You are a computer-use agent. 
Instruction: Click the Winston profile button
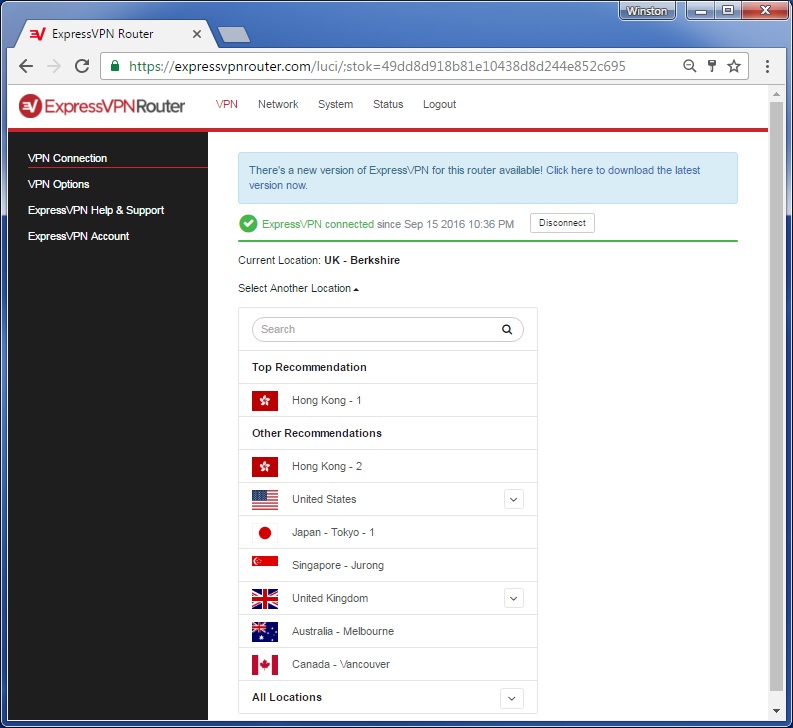tap(647, 11)
